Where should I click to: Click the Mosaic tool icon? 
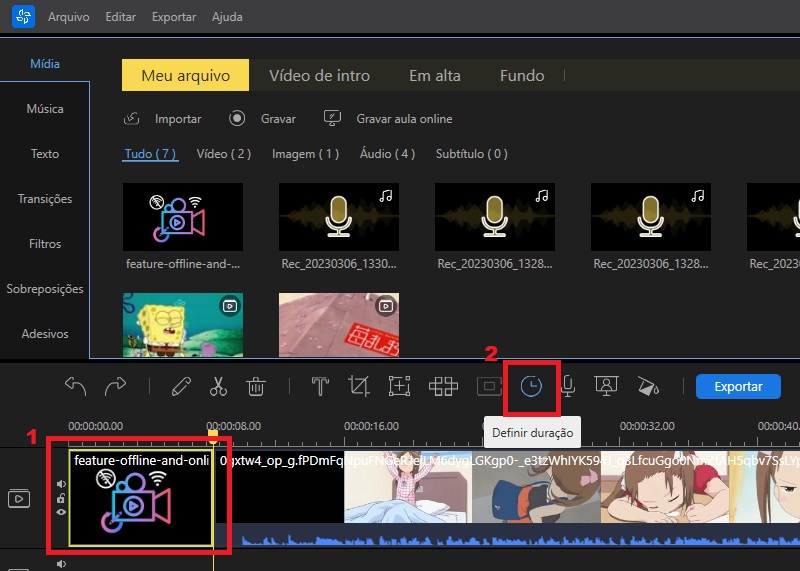point(443,386)
